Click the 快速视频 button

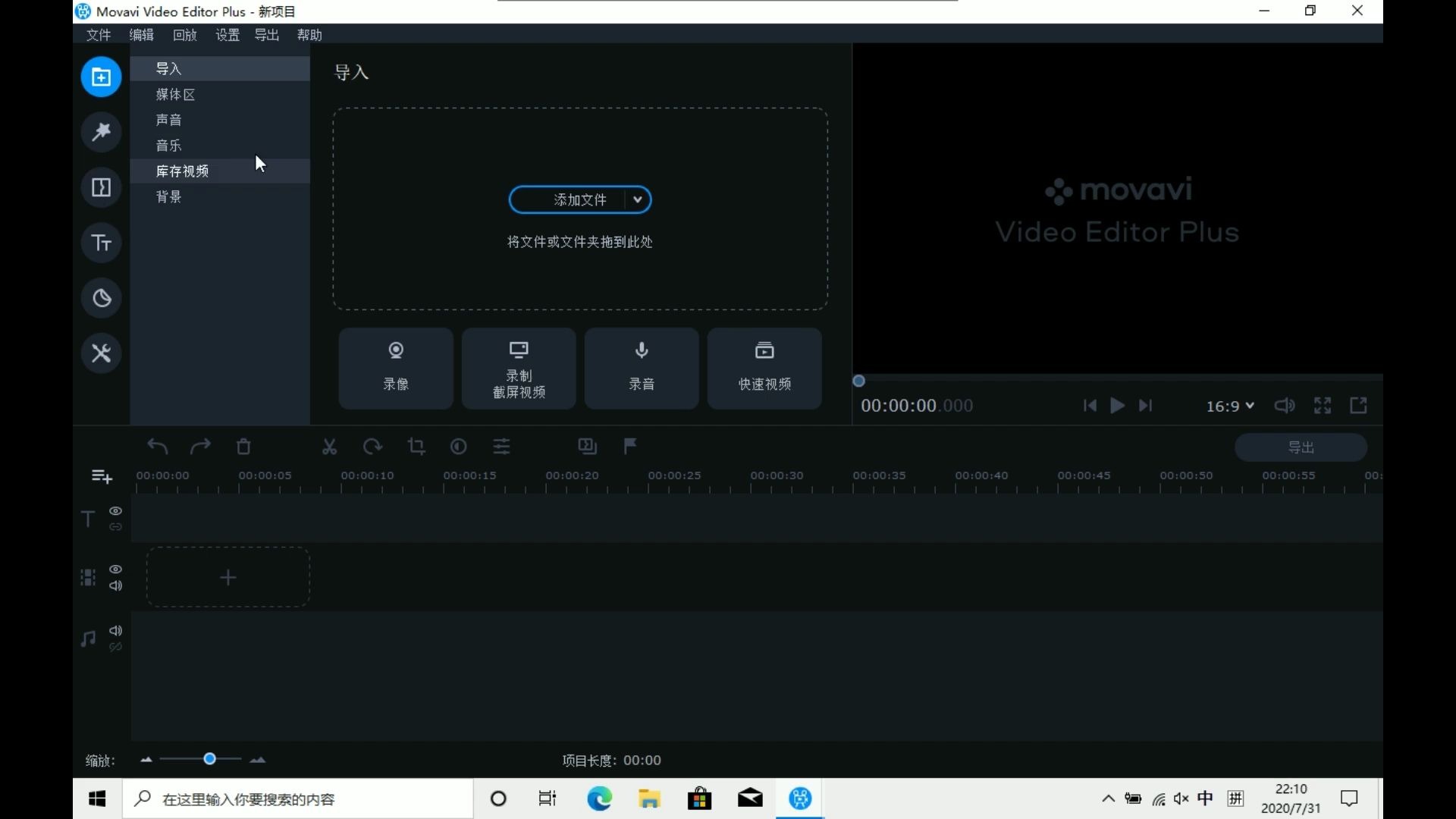(x=764, y=369)
